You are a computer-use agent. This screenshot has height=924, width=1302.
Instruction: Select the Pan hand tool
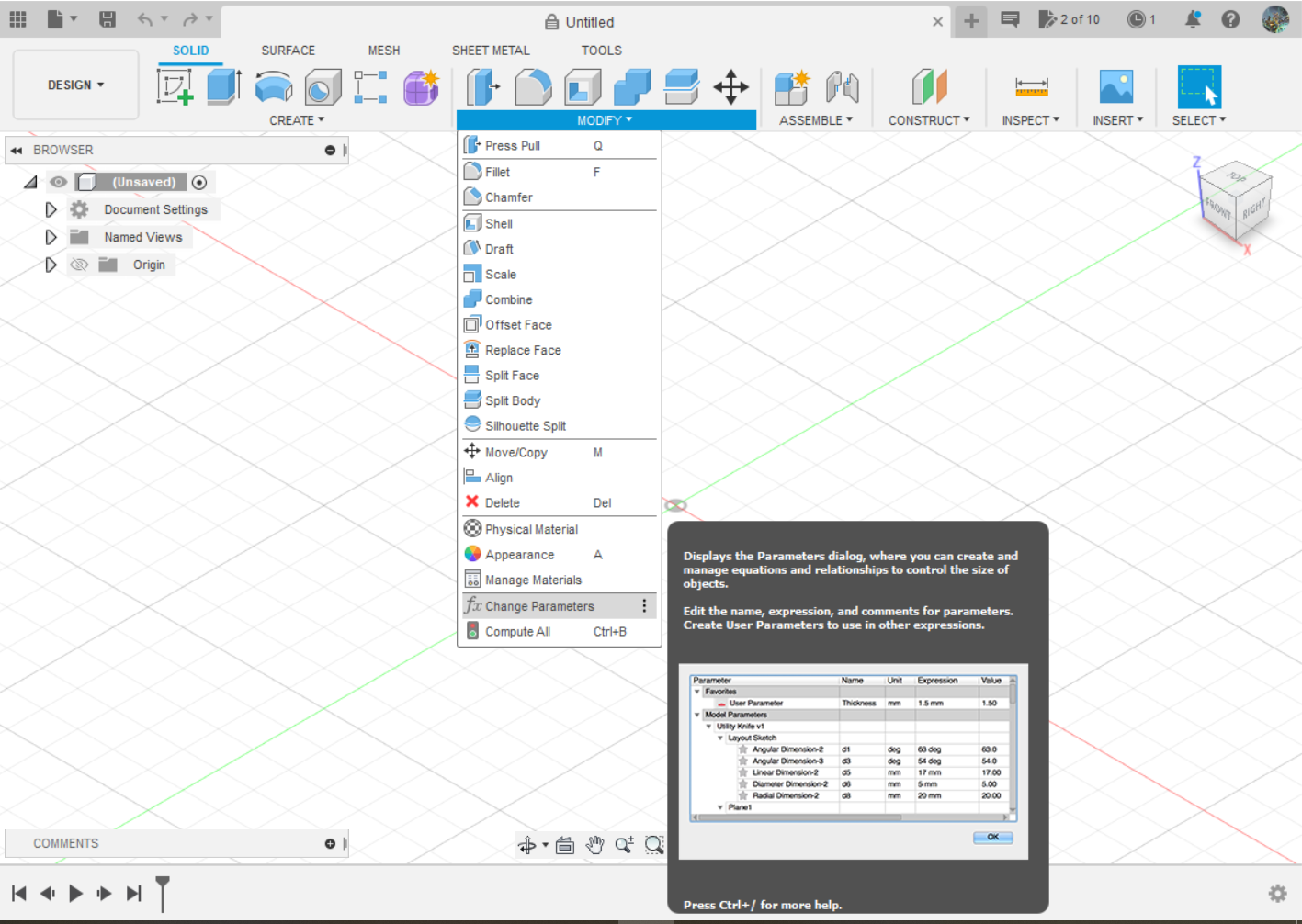594,845
